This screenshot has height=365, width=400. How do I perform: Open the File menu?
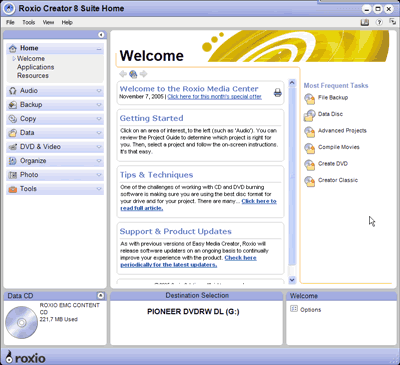(10, 22)
